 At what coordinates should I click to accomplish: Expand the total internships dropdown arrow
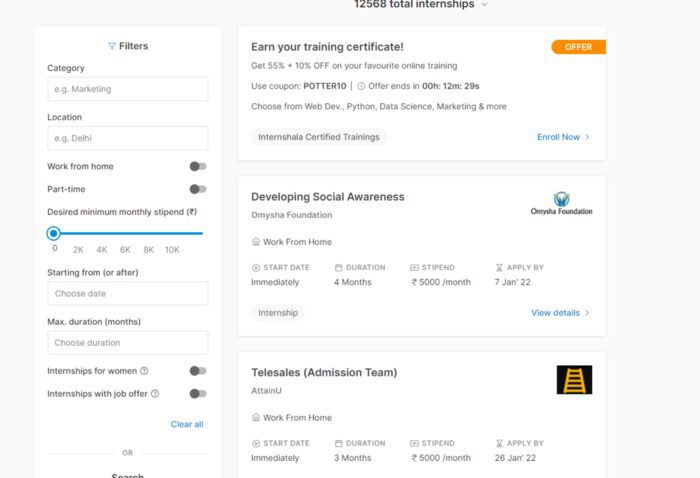[x=485, y=5]
